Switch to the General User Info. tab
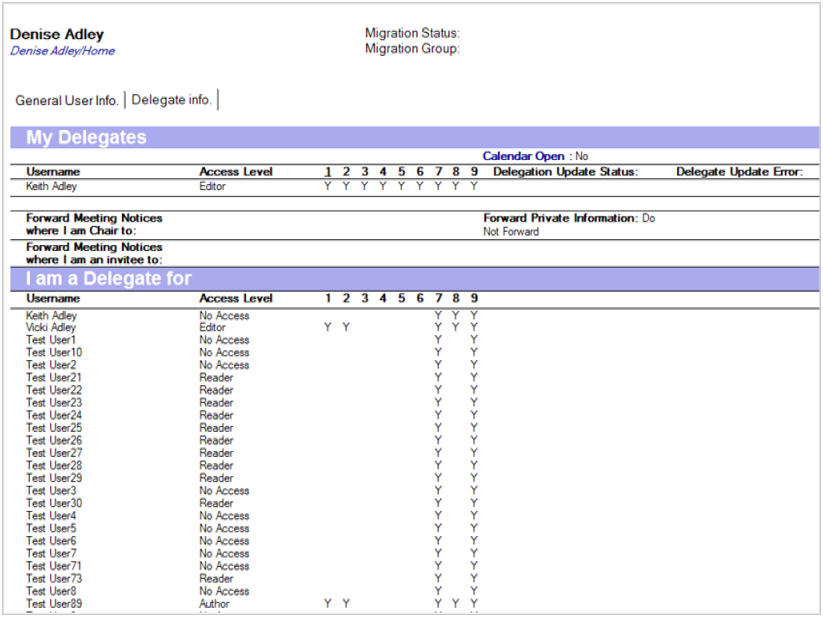Viewport: 823px width, 617px height. click(67, 100)
